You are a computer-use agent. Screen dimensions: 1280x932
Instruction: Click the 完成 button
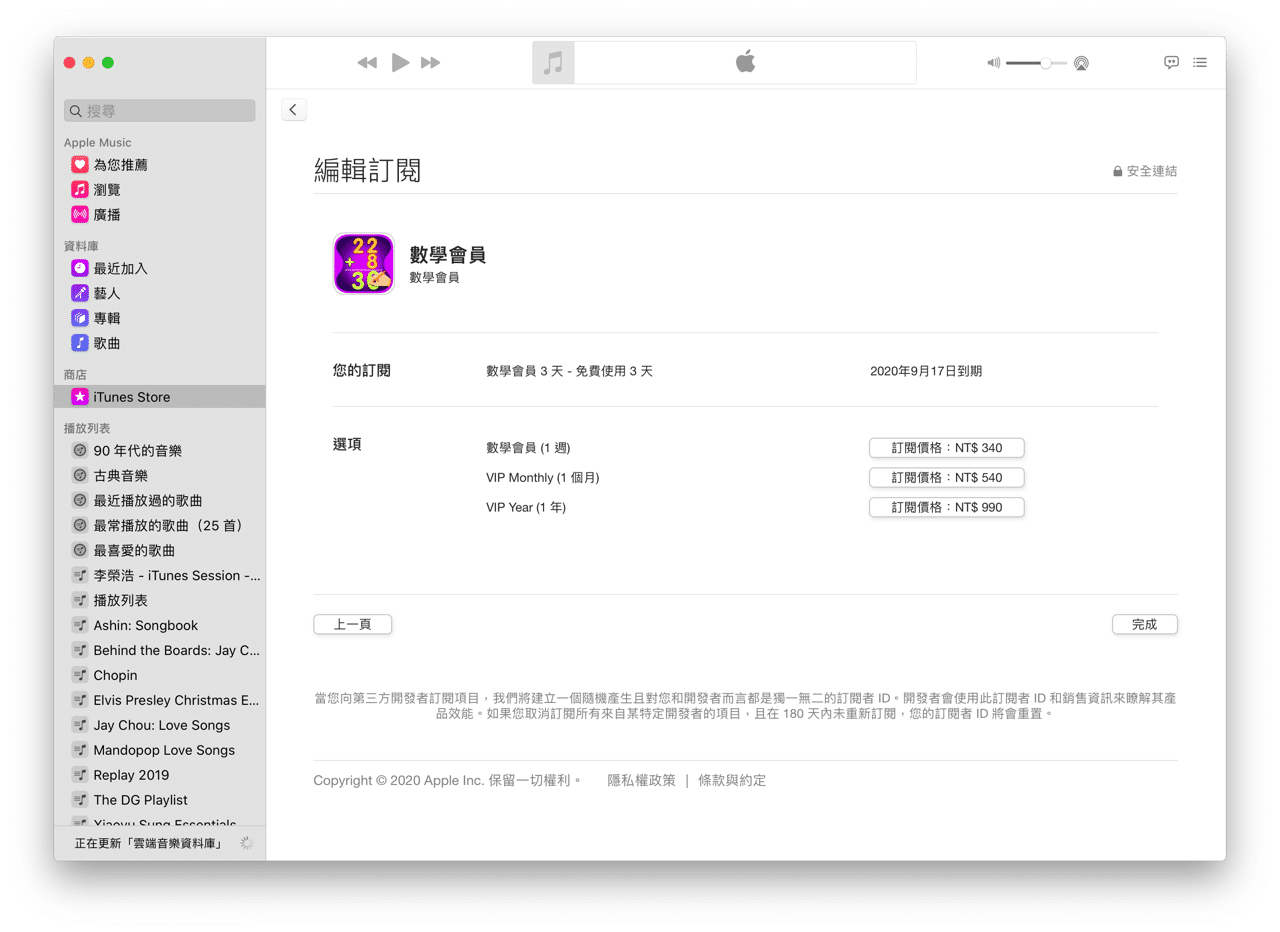click(1145, 624)
